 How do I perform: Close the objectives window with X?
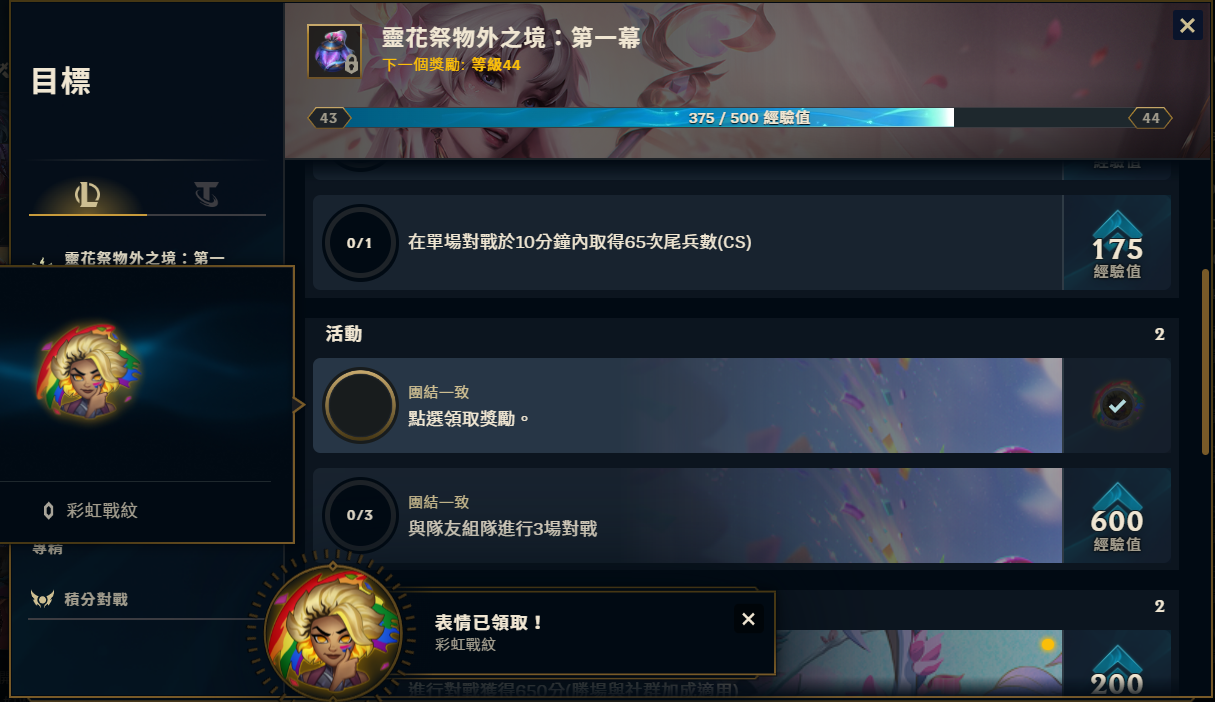(x=1187, y=26)
